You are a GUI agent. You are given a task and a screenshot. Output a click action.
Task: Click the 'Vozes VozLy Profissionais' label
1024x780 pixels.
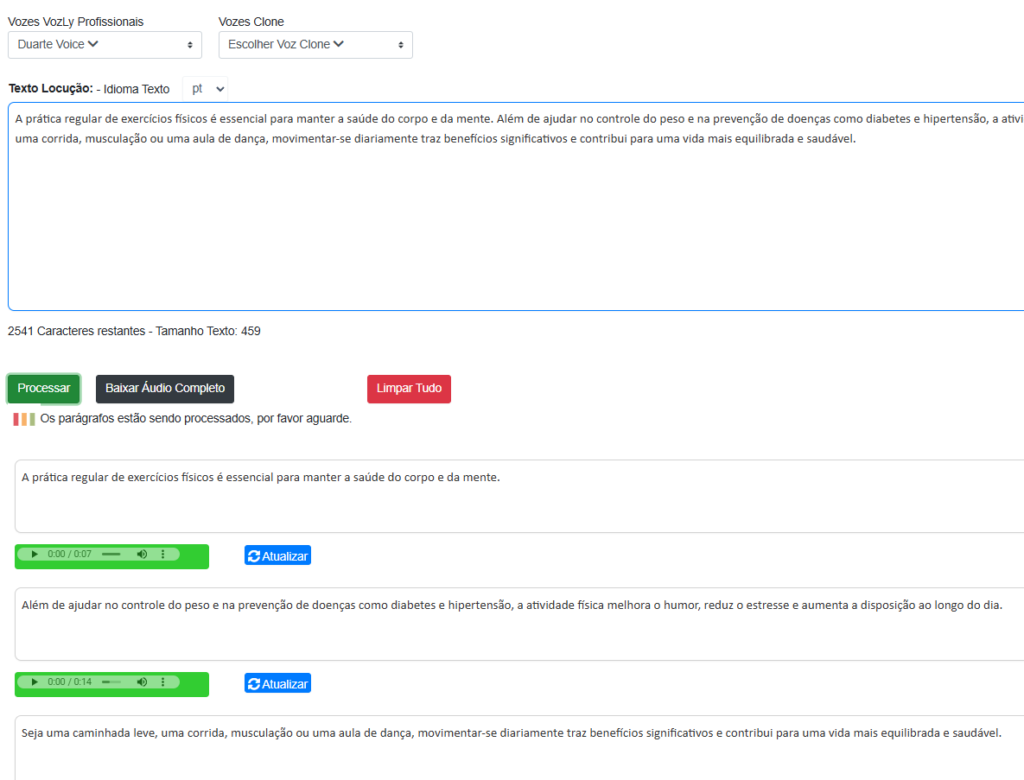point(76,22)
